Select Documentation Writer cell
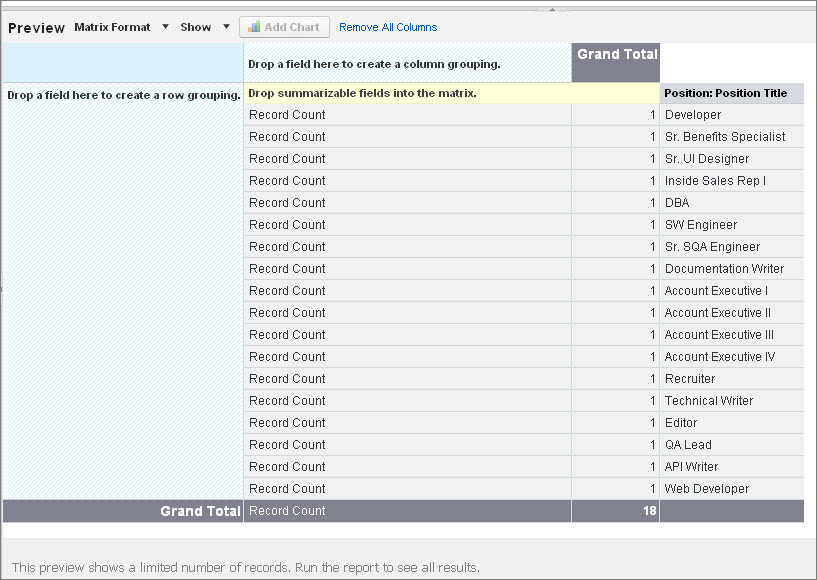 click(732, 268)
